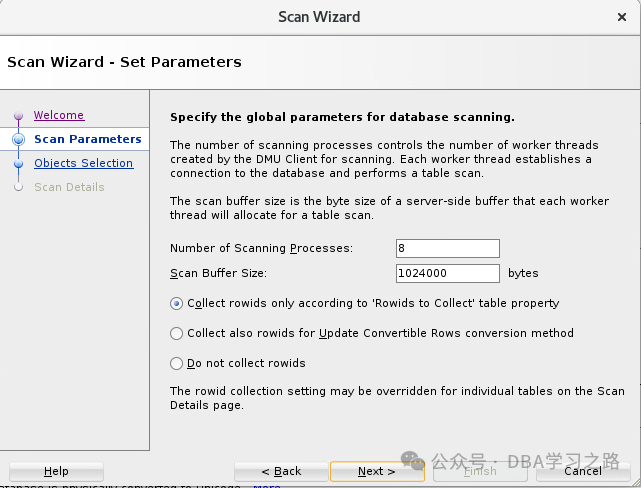This screenshot has width=641, height=488.
Task: Click the greyed-out Scan Details step label
Action: coord(69,187)
